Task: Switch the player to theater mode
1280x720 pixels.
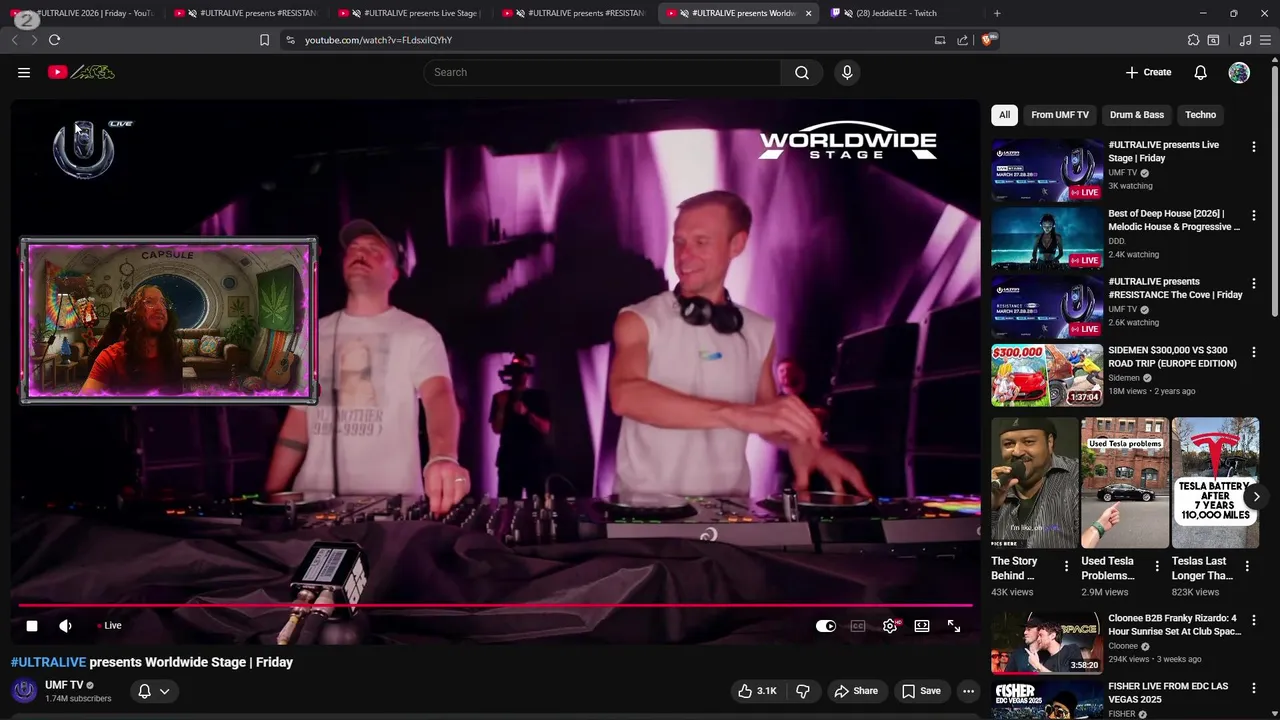Action: pos(922,626)
